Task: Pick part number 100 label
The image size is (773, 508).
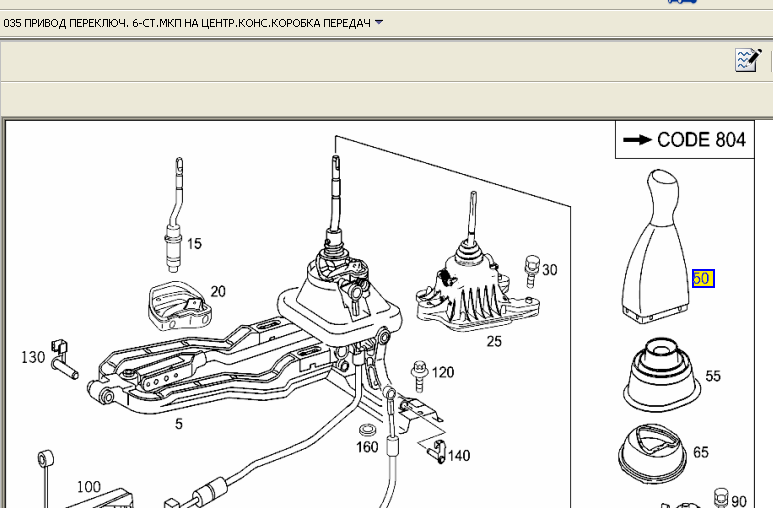Action: coord(88,487)
